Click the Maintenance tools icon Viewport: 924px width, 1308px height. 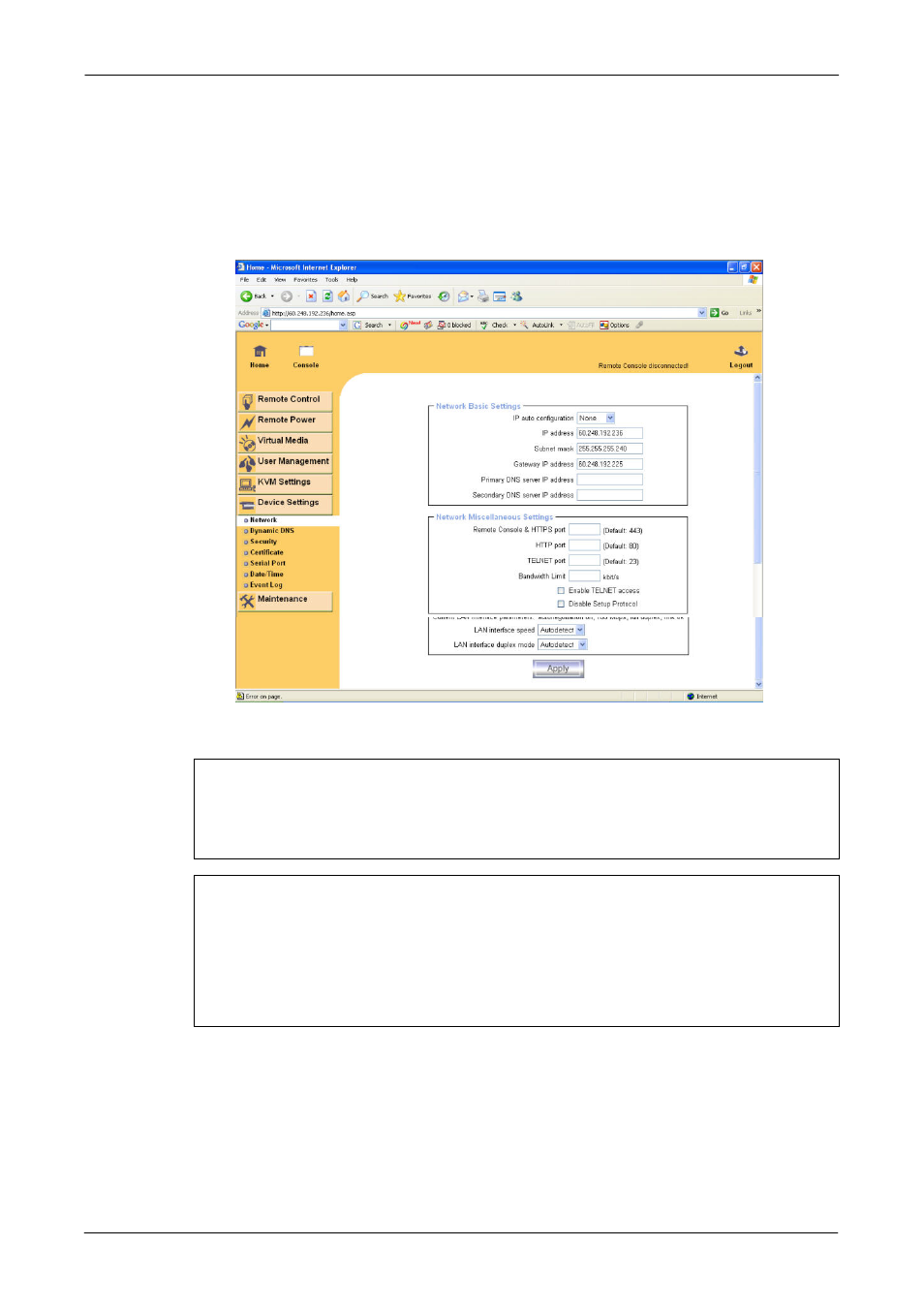[248, 601]
